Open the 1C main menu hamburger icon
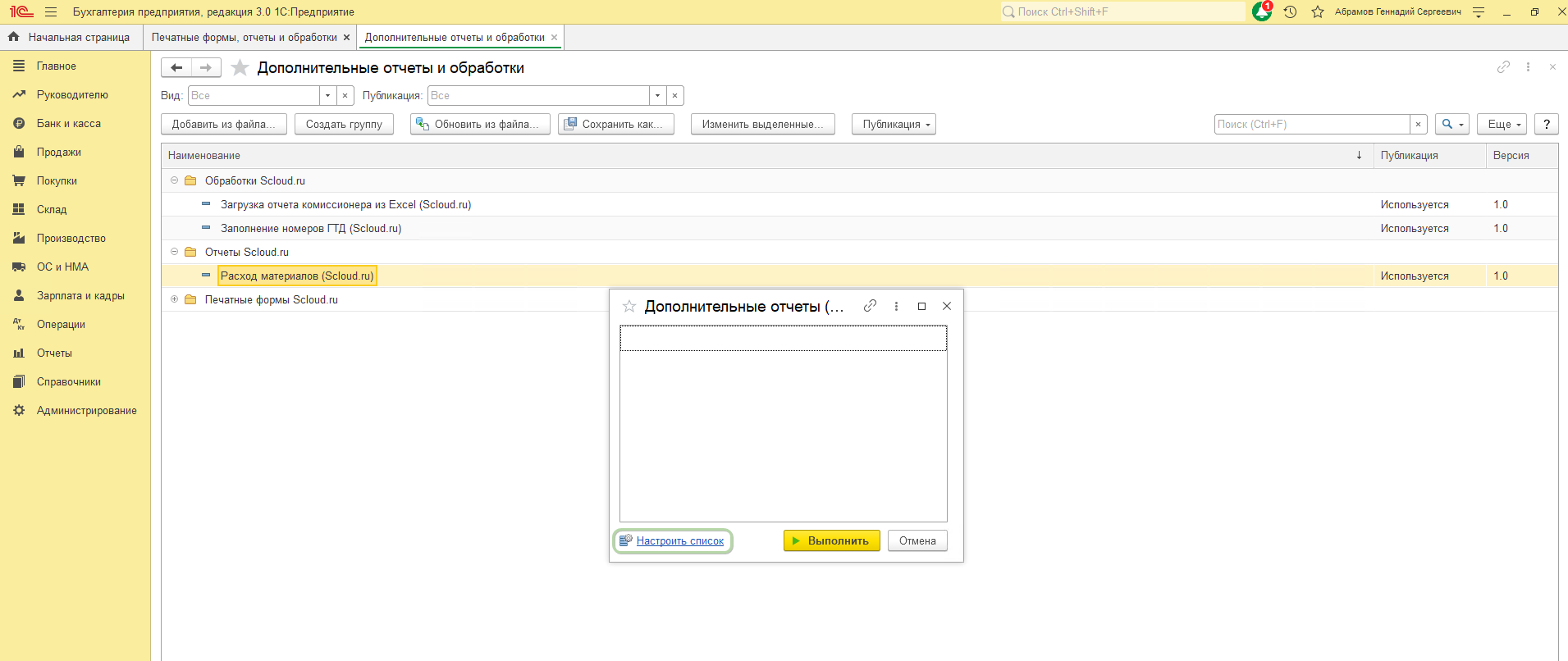This screenshot has height=661, width=1568. pos(51,12)
